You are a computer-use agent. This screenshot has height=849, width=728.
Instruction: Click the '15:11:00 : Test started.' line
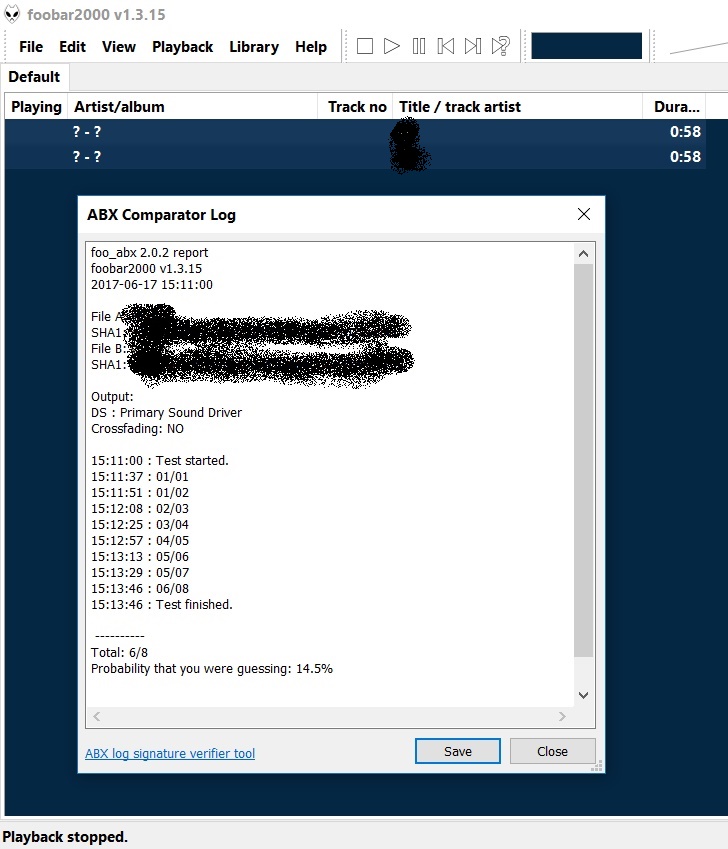tap(160, 461)
